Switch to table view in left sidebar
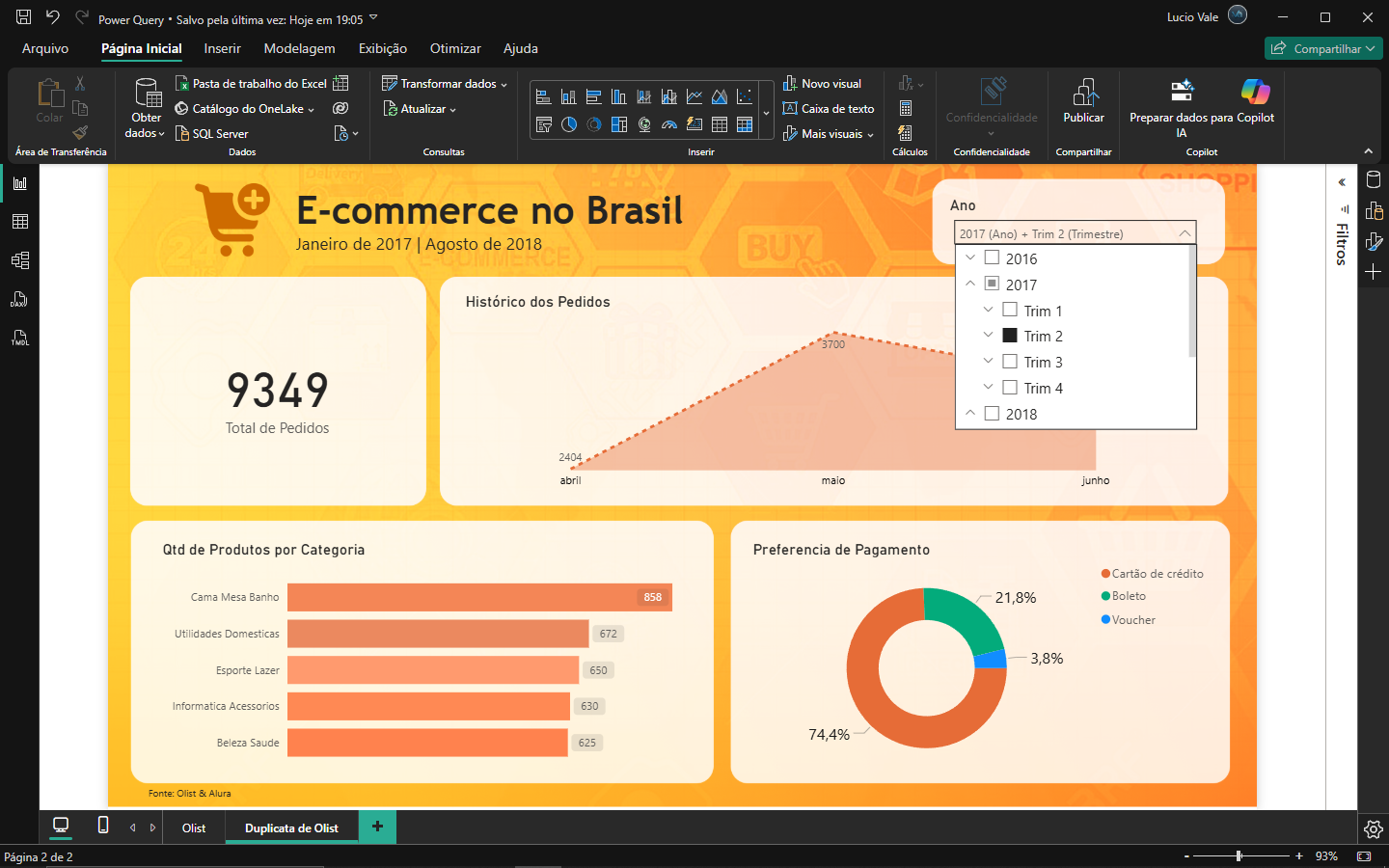Image resolution: width=1389 pixels, height=868 pixels. pyautogui.click(x=19, y=222)
